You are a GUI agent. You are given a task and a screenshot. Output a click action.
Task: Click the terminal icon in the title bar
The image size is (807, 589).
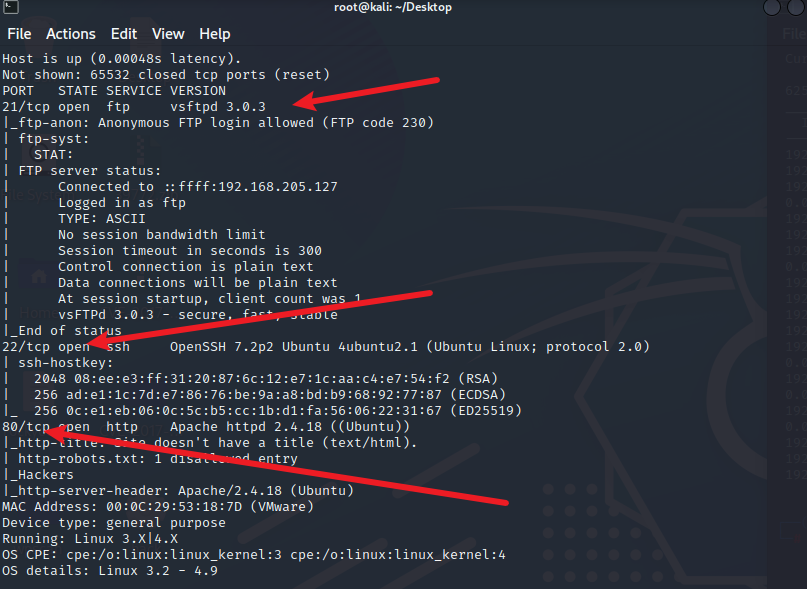[10, 7]
